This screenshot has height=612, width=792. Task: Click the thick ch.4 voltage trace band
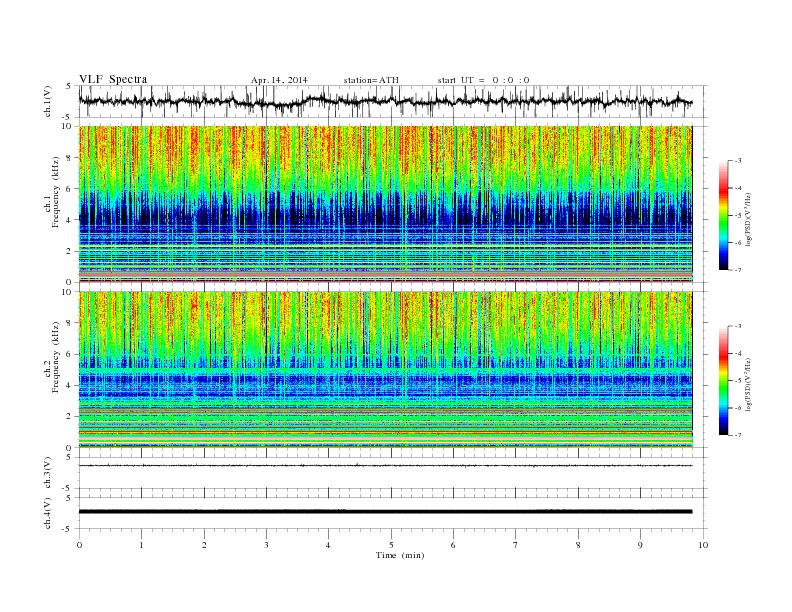pos(385,512)
